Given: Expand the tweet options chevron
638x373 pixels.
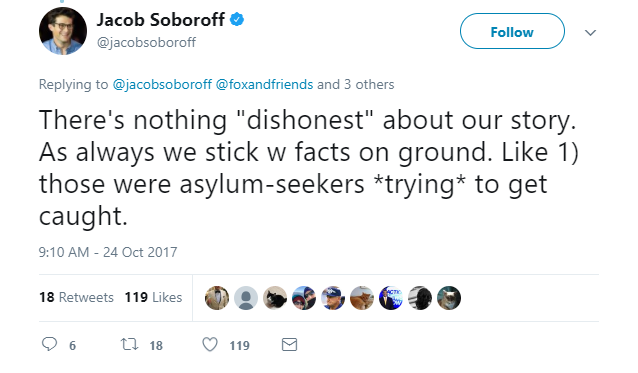Looking at the screenshot, I should pos(590,33).
